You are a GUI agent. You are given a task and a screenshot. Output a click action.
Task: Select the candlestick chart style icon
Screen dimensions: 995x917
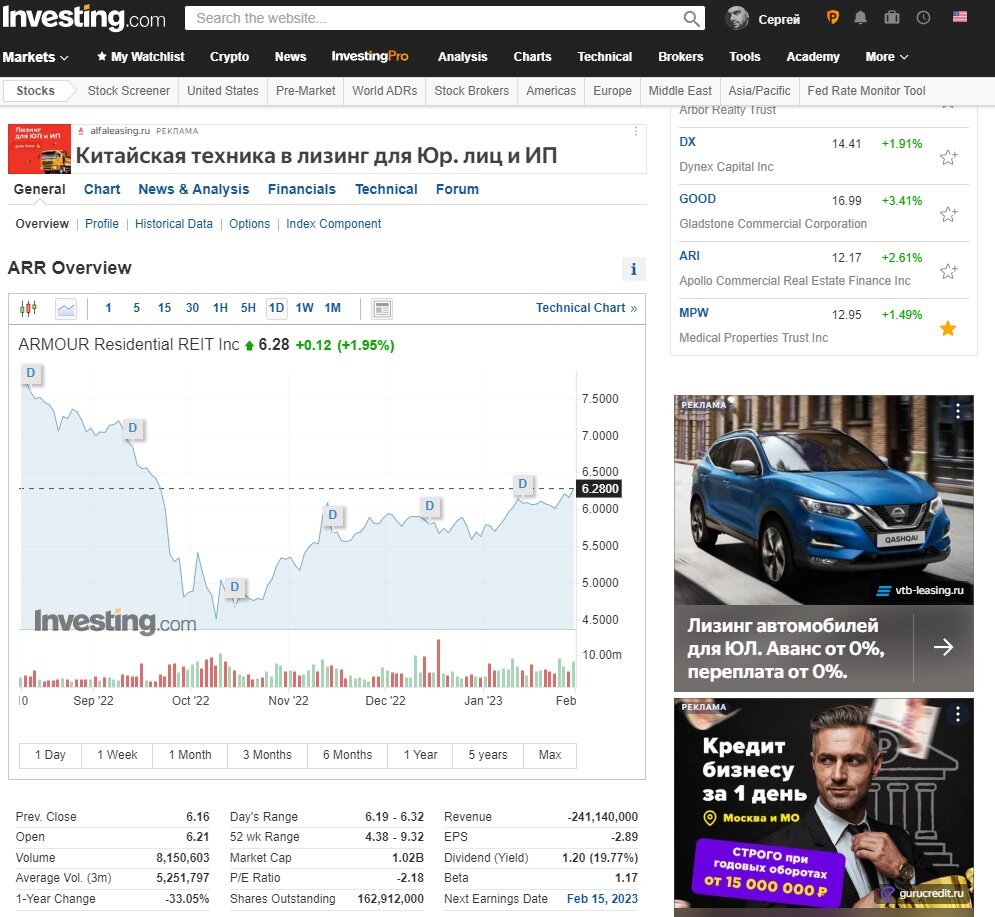[27, 308]
